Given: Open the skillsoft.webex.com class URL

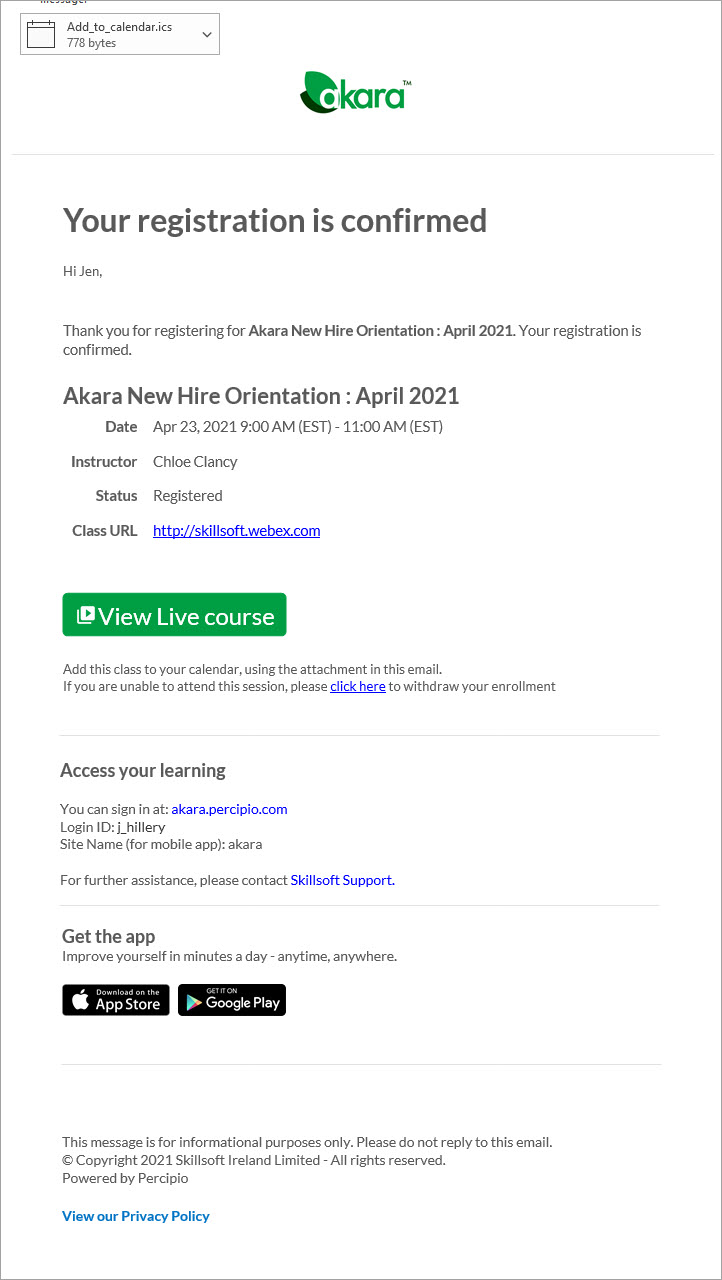Looking at the screenshot, I should [x=236, y=531].
